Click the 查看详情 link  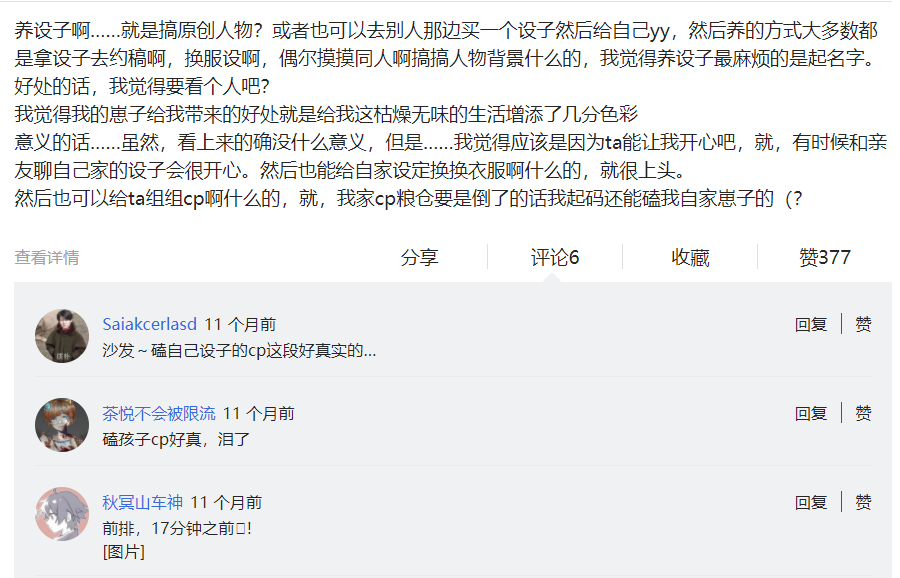46,257
